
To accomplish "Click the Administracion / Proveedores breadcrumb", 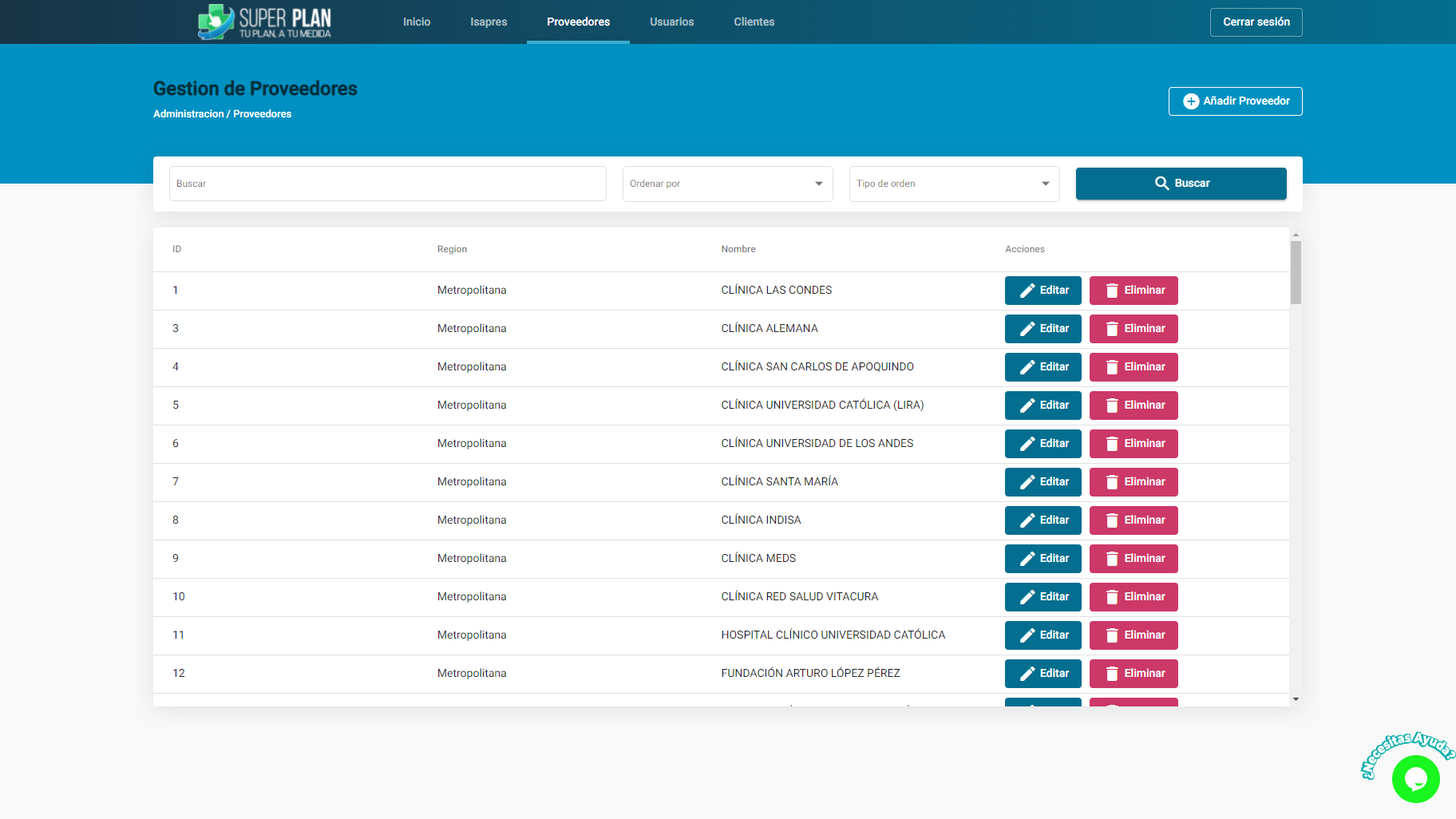I will [x=222, y=114].
